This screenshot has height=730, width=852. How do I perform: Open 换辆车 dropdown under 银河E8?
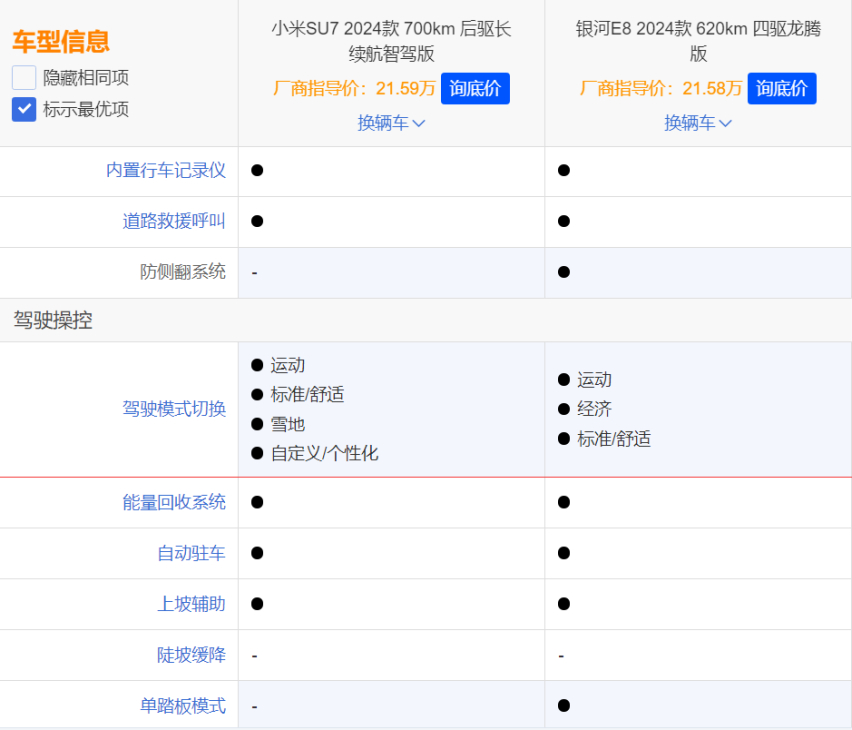pyautogui.click(x=698, y=123)
